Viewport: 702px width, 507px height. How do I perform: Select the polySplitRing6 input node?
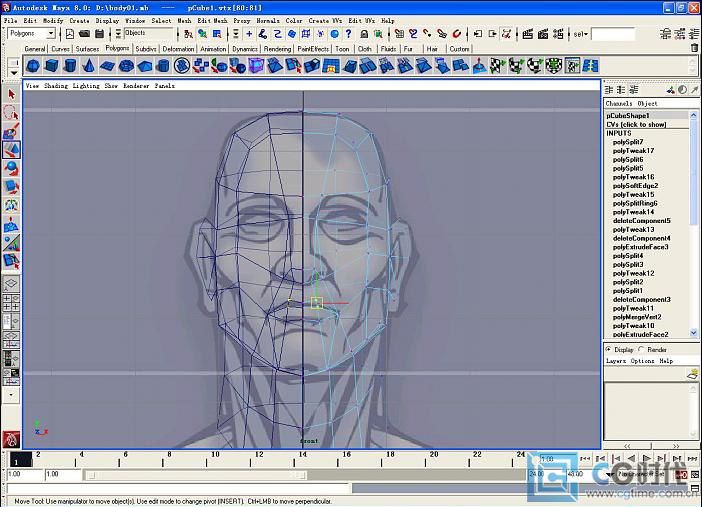coord(635,203)
